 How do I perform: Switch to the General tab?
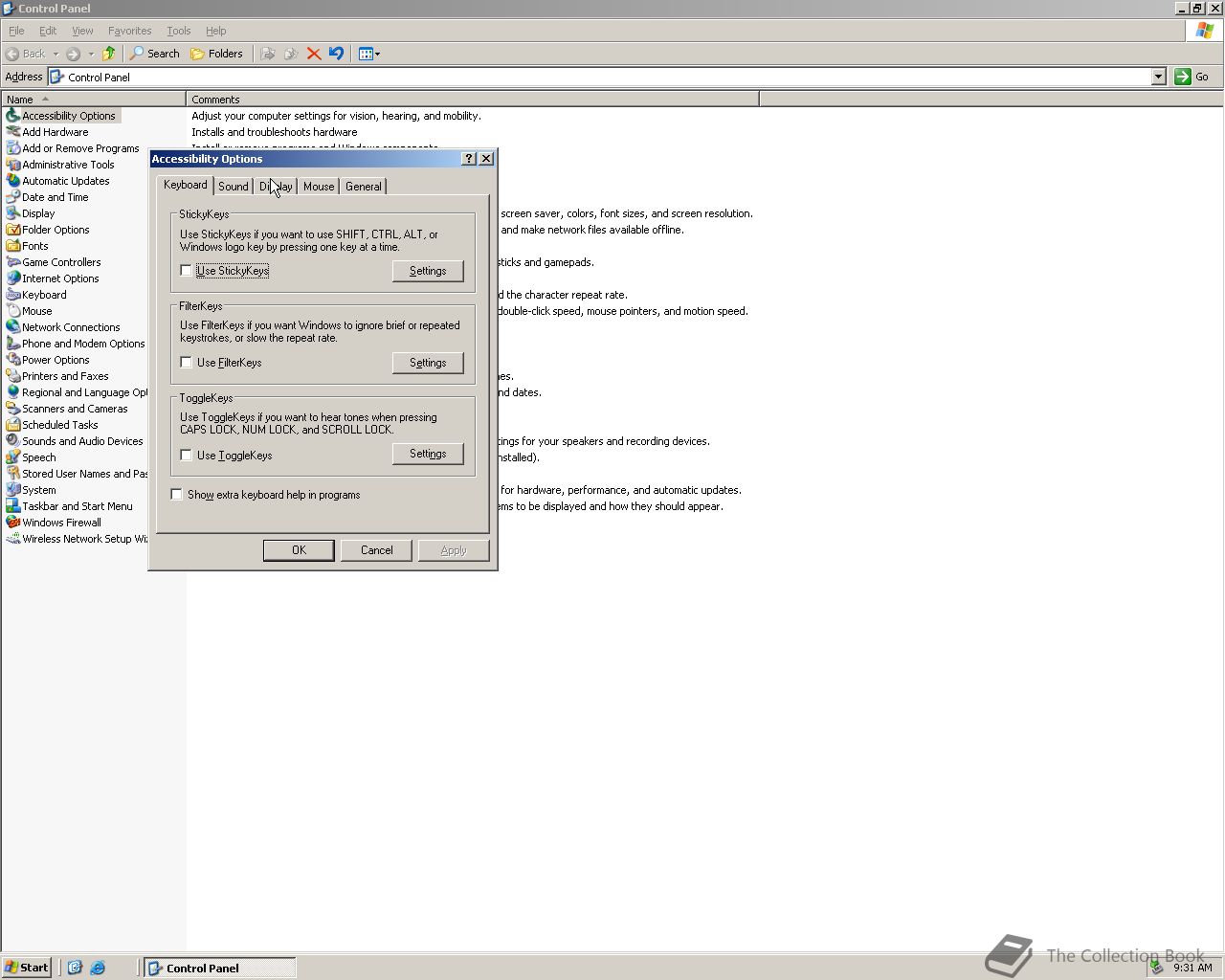coord(364,187)
